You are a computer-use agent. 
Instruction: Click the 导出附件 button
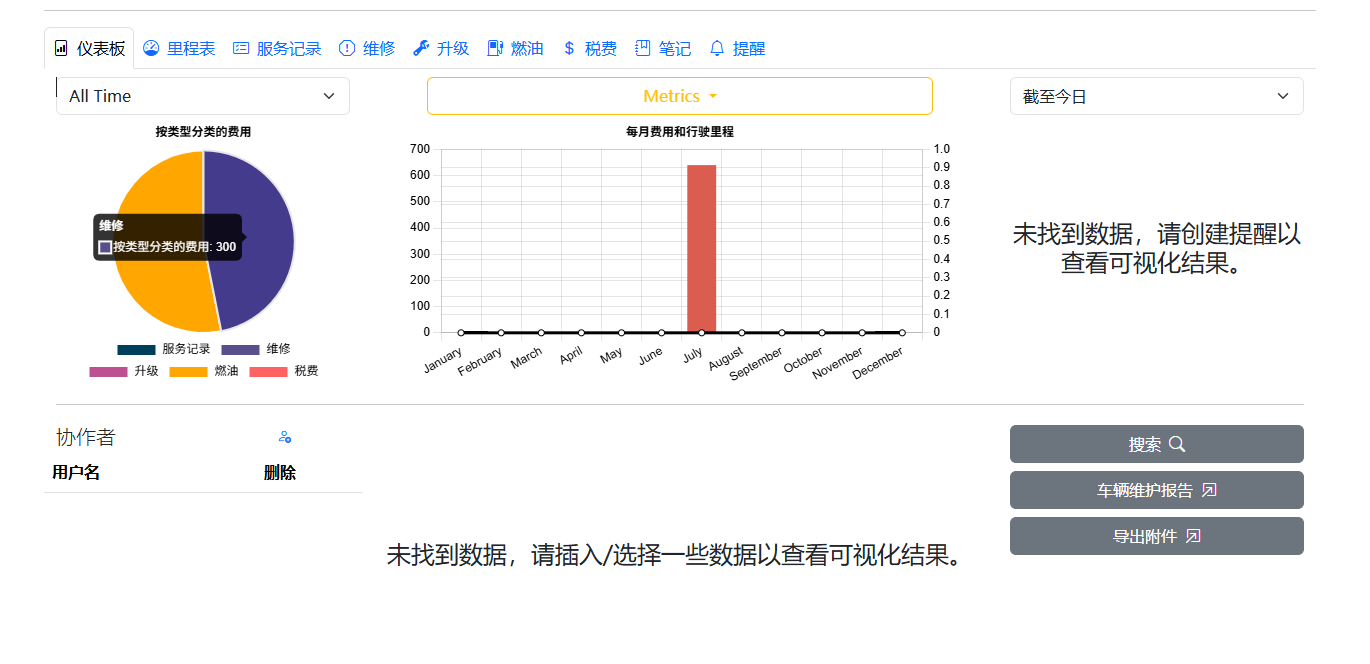pyautogui.click(x=1157, y=536)
